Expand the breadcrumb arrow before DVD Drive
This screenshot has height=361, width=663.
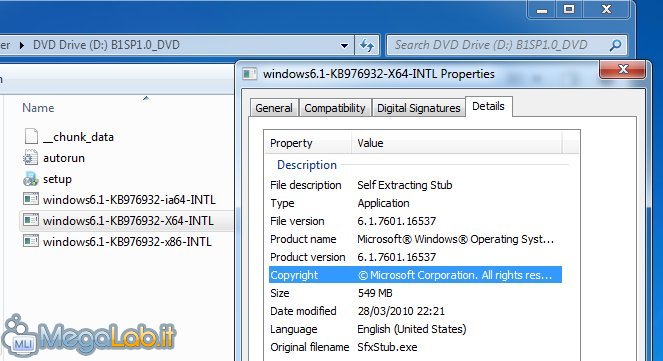(x=22, y=45)
